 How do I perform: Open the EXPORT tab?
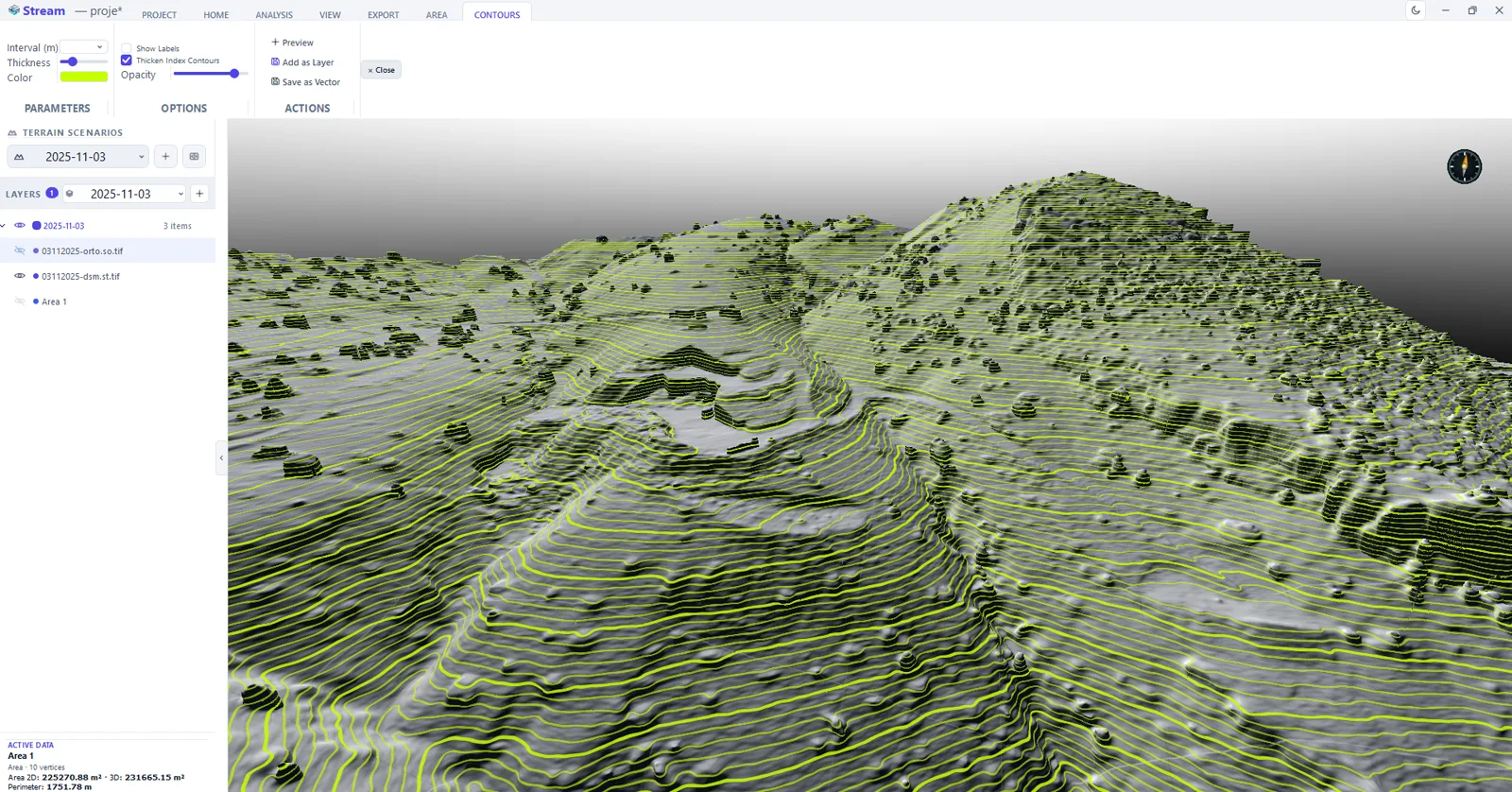[x=384, y=15]
